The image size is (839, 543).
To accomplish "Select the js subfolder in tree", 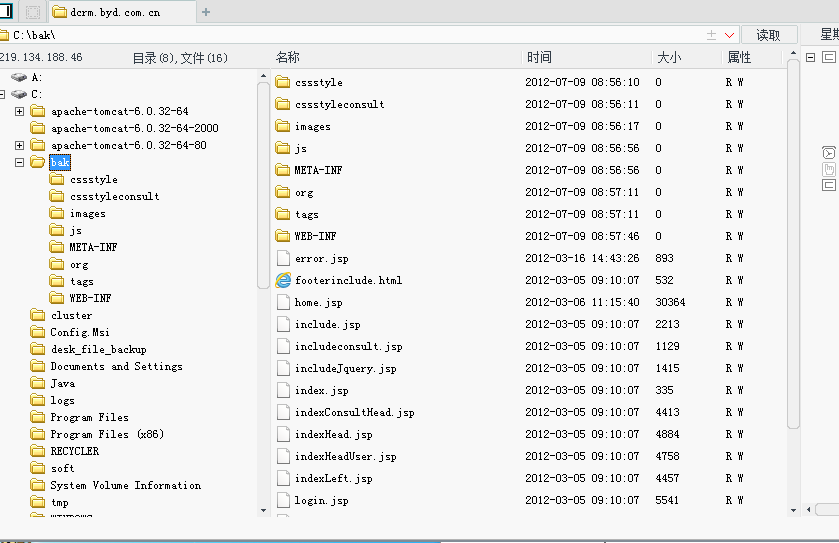I will tap(75, 231).
